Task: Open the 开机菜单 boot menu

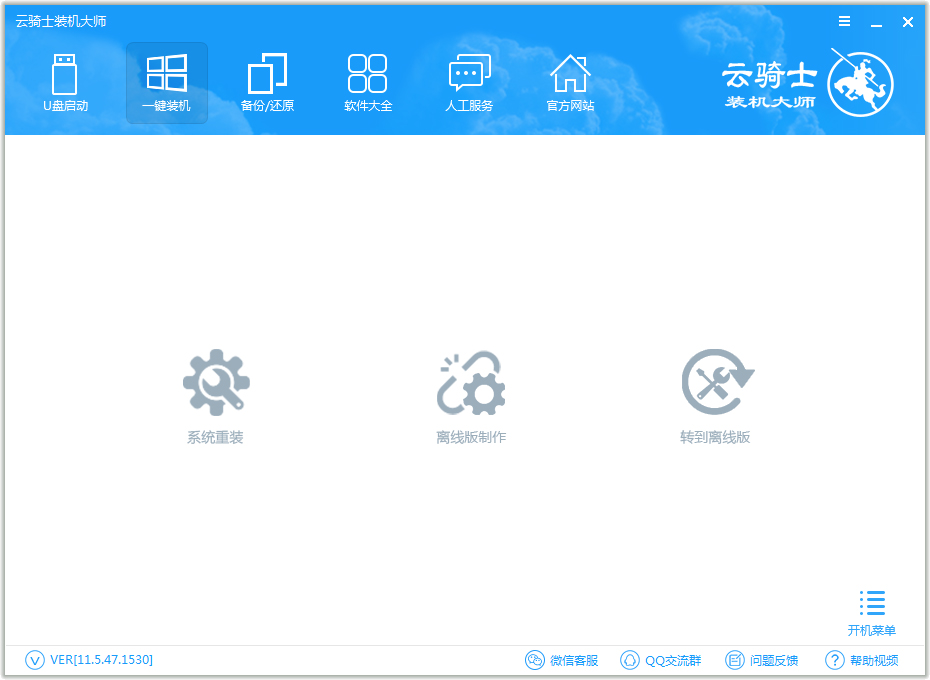Action: [x=871, y=613]
